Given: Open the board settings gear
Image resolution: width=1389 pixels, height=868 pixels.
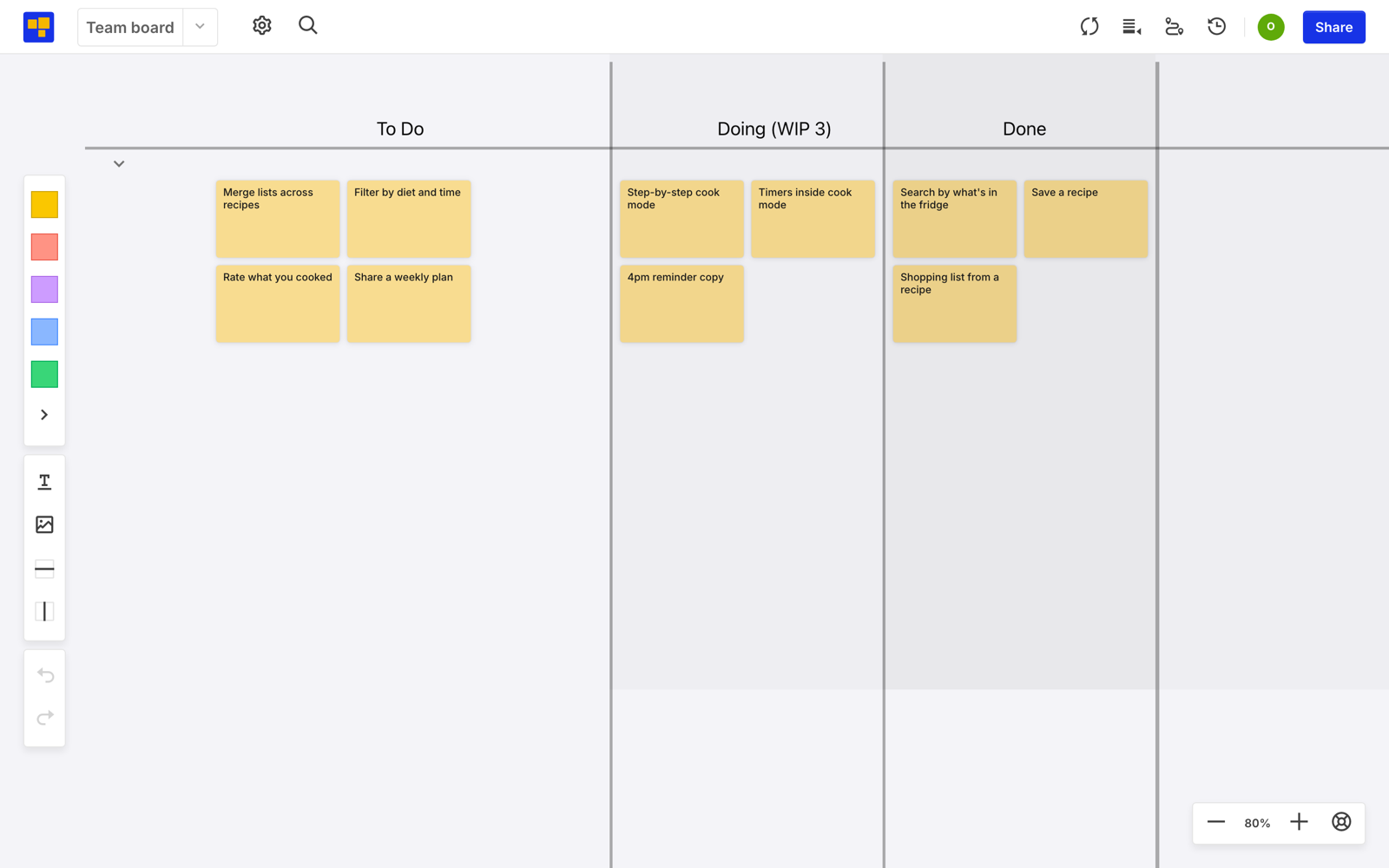Looking at the screenshot, I should pos(262,26).
